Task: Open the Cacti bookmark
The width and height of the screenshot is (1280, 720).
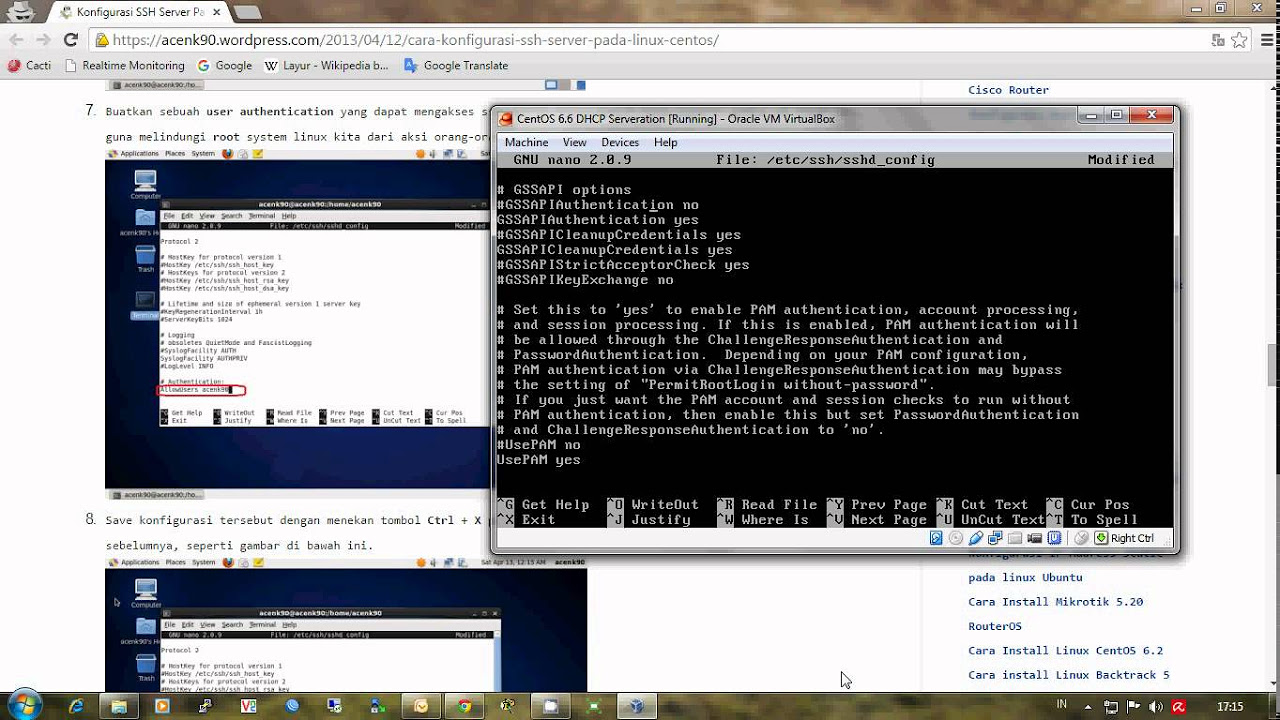Action: (x=29, y=65)
